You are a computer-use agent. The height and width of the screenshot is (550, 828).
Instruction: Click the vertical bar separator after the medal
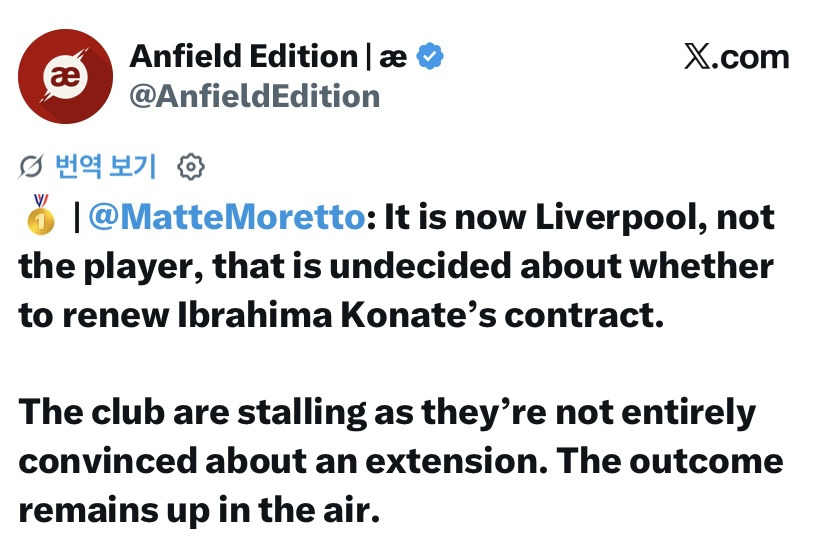77,217
